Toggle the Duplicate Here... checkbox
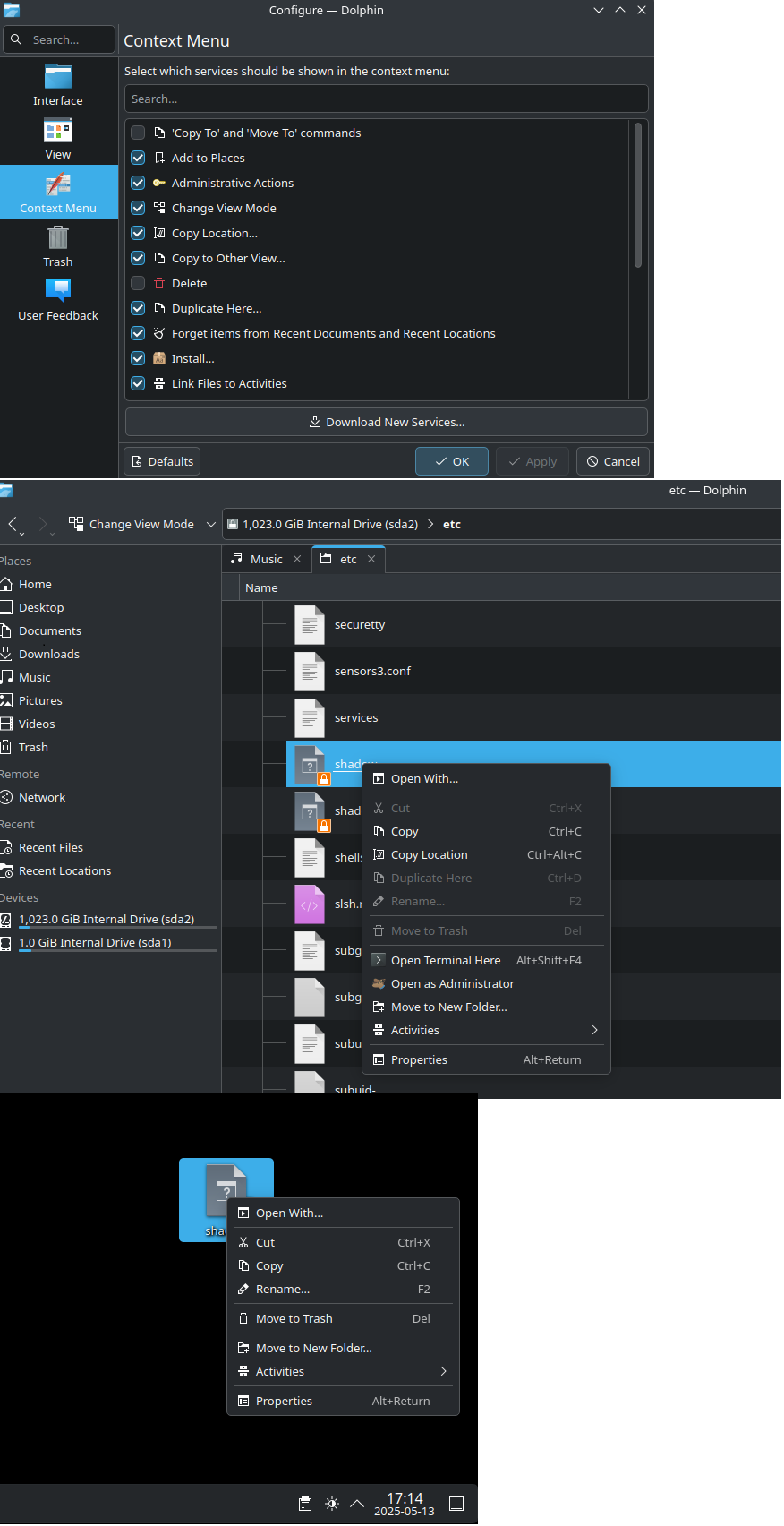 tap(138, 308)
